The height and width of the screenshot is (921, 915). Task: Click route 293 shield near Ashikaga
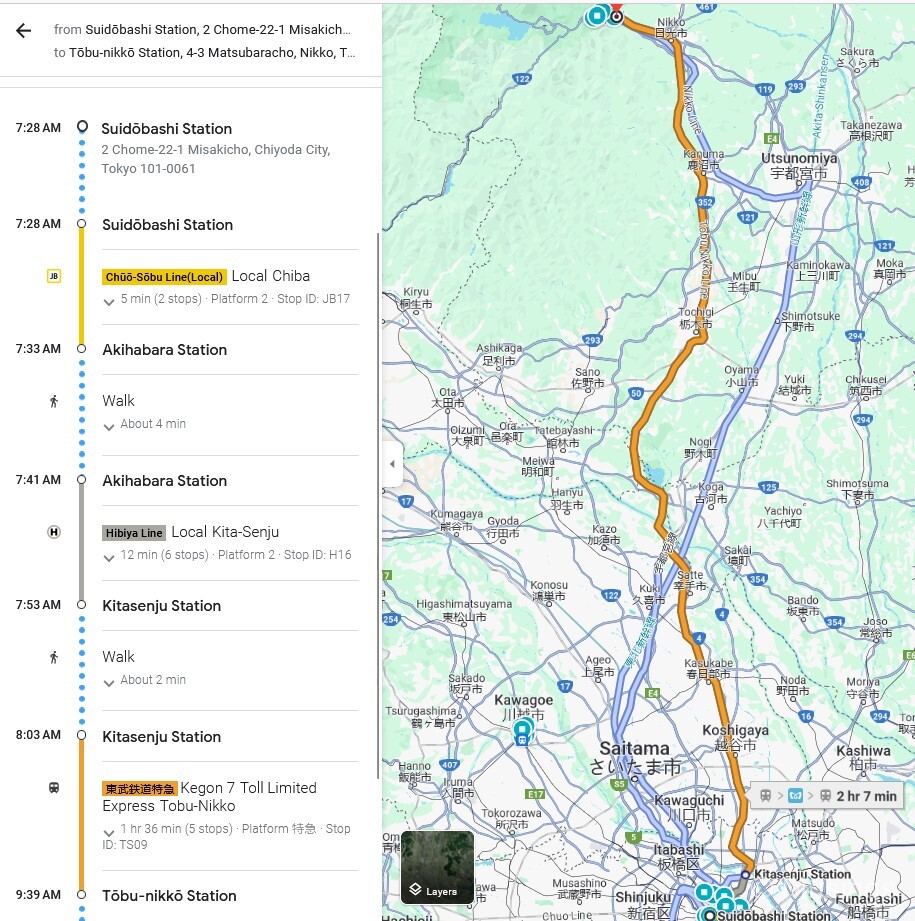(x=593, y=340)
